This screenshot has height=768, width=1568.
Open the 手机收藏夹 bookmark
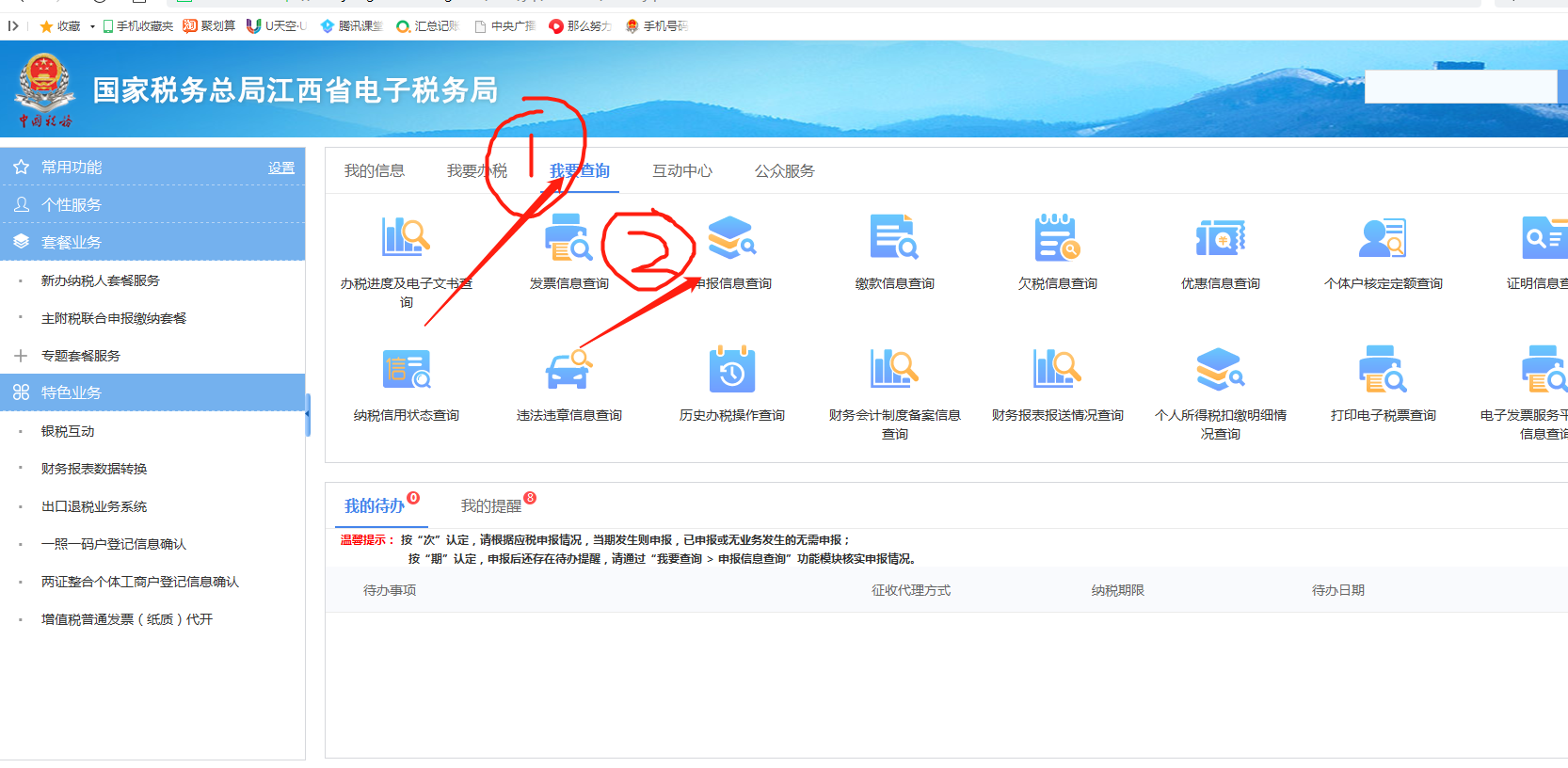click(x=137, y=26)
